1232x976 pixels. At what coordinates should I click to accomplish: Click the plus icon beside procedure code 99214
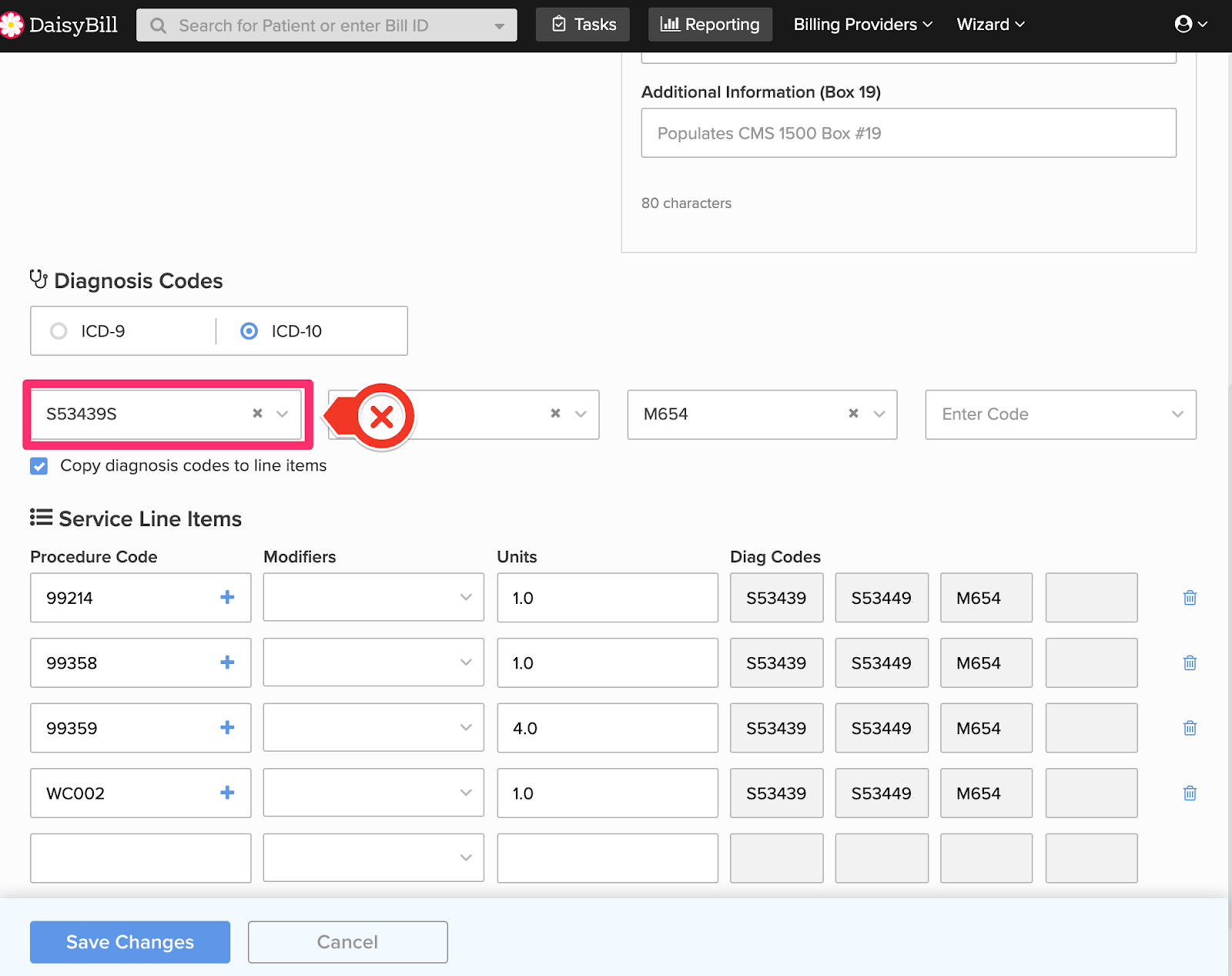click(x=227, y=597)
